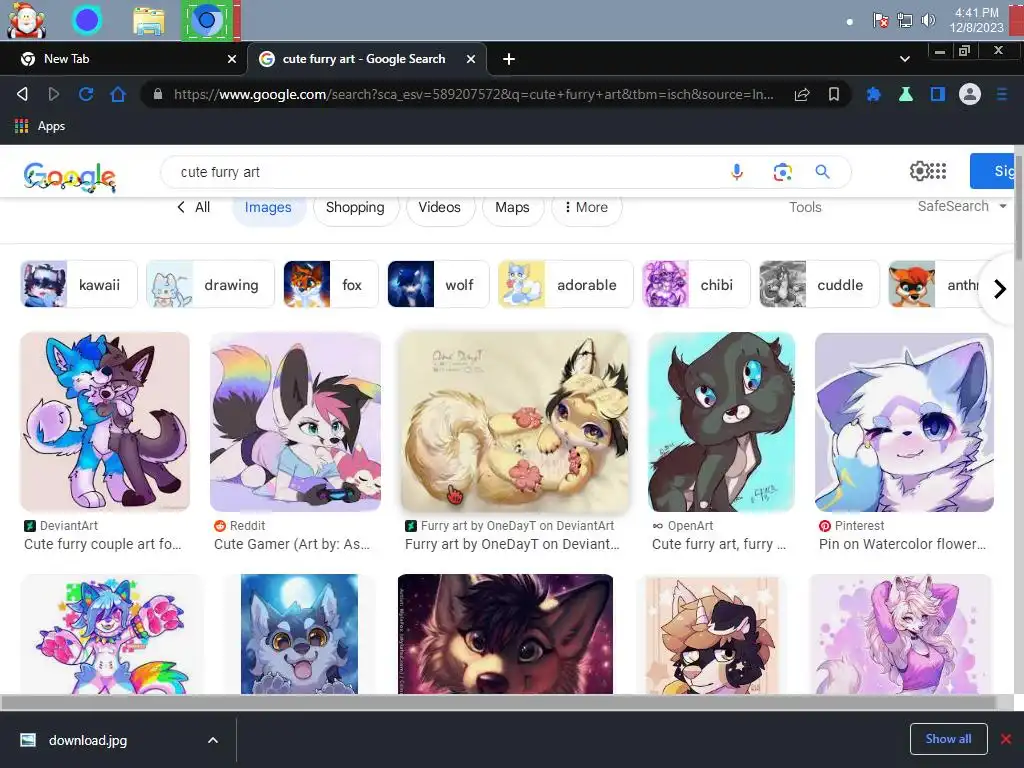Viewport: 1024px width, 768px height.
Task: Click the purple circle taskbar icon
Action: [x=87, y=20]
